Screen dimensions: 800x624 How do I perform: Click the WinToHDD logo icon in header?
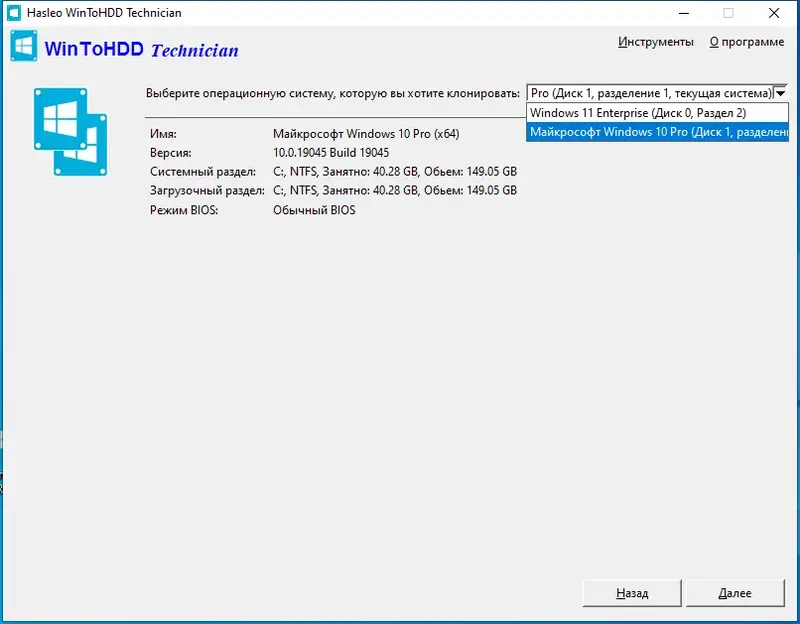(23, 46)
